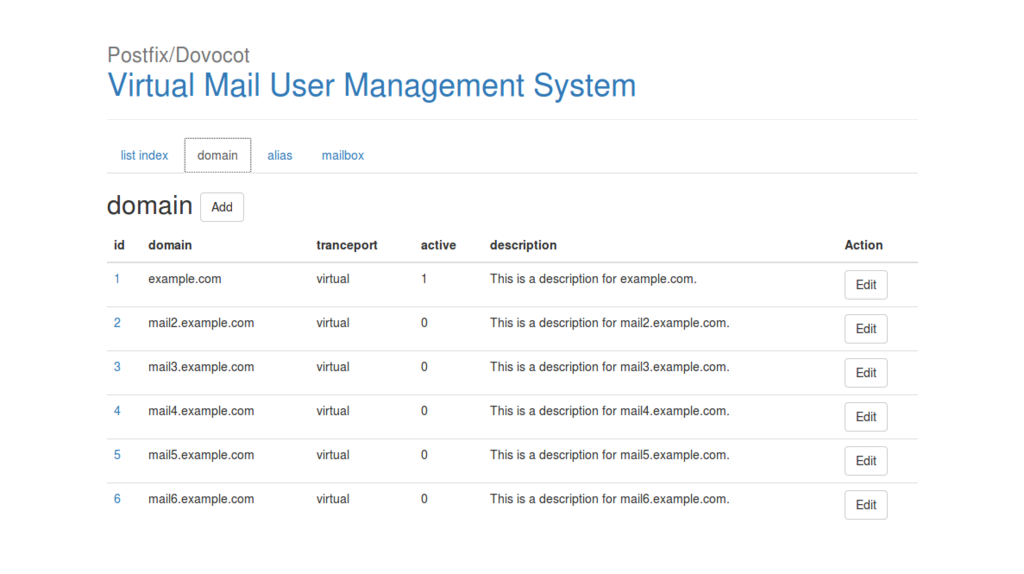Follow the id 3 link

pyautogui.click(x=117, y=367)
